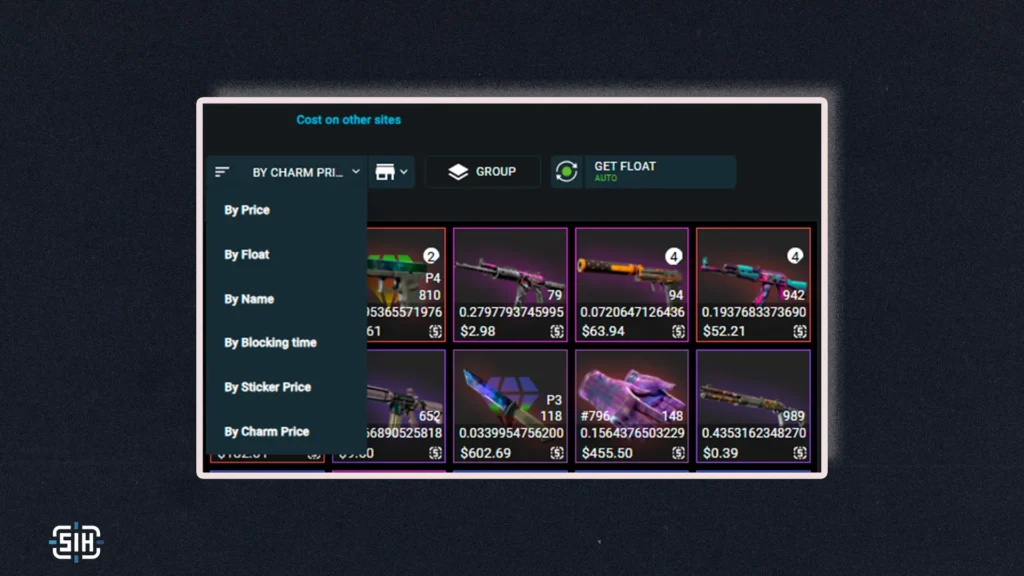
Task: Click the 4 badge on $63.94 item
Action: (x=673, y=256)
